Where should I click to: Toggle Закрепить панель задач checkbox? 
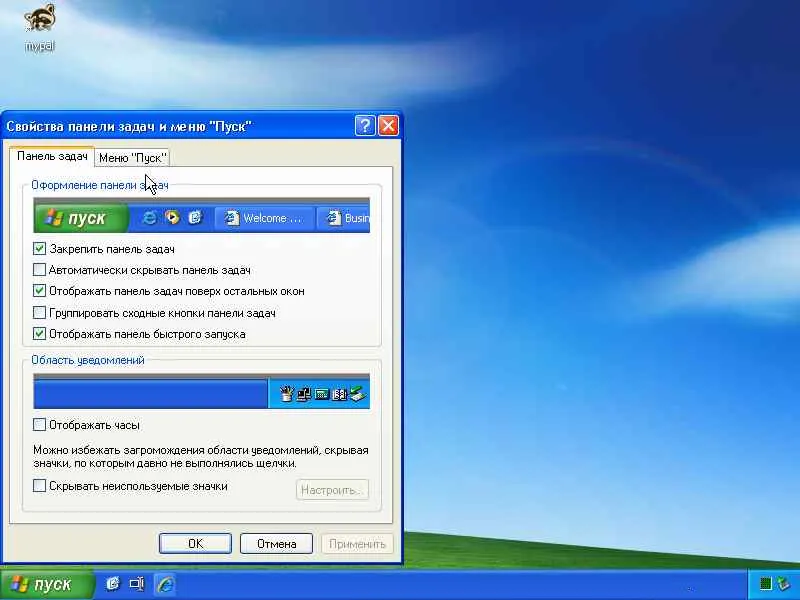pos(104,249)
